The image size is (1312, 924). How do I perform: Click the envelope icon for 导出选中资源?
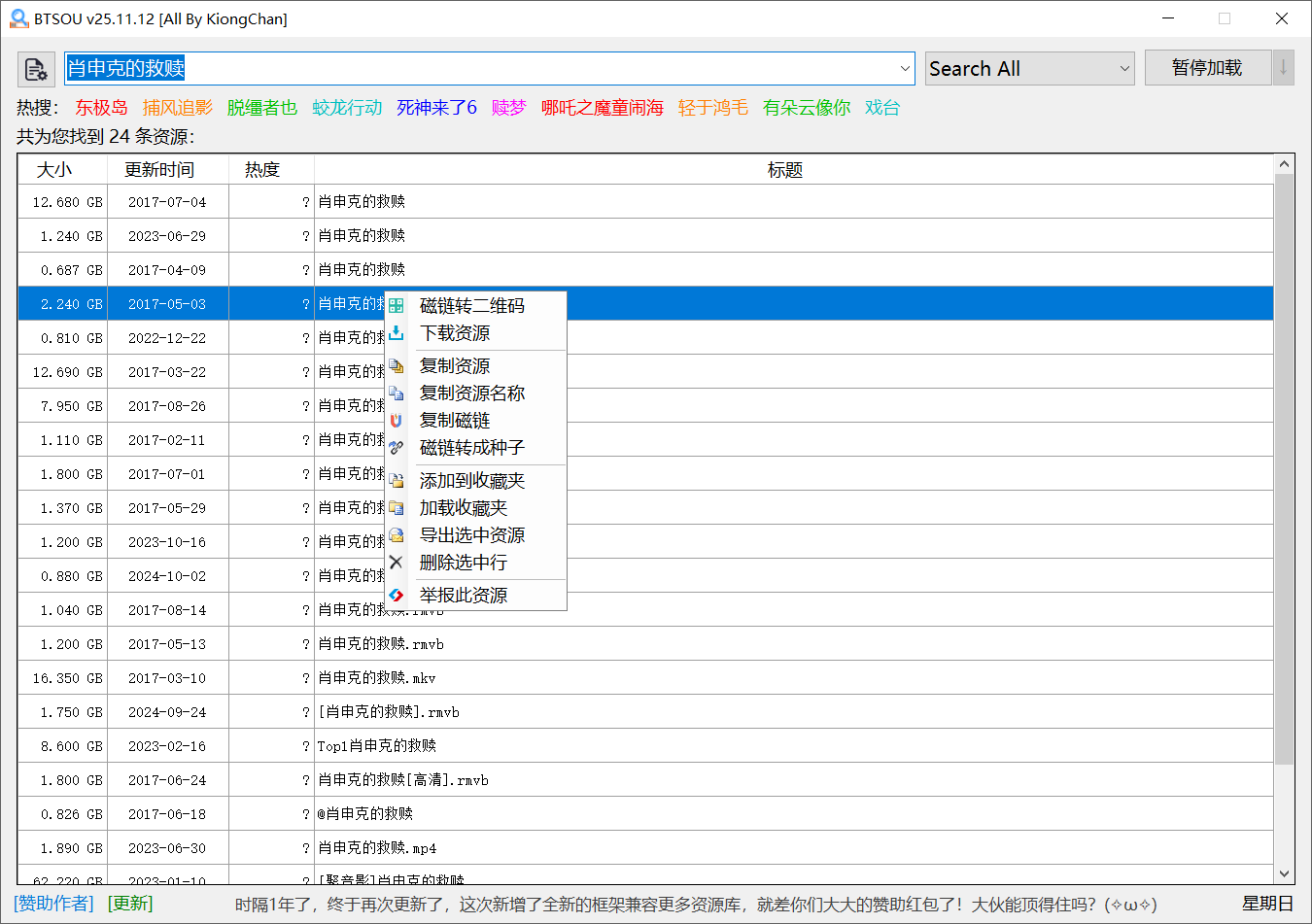click(396, 534)
